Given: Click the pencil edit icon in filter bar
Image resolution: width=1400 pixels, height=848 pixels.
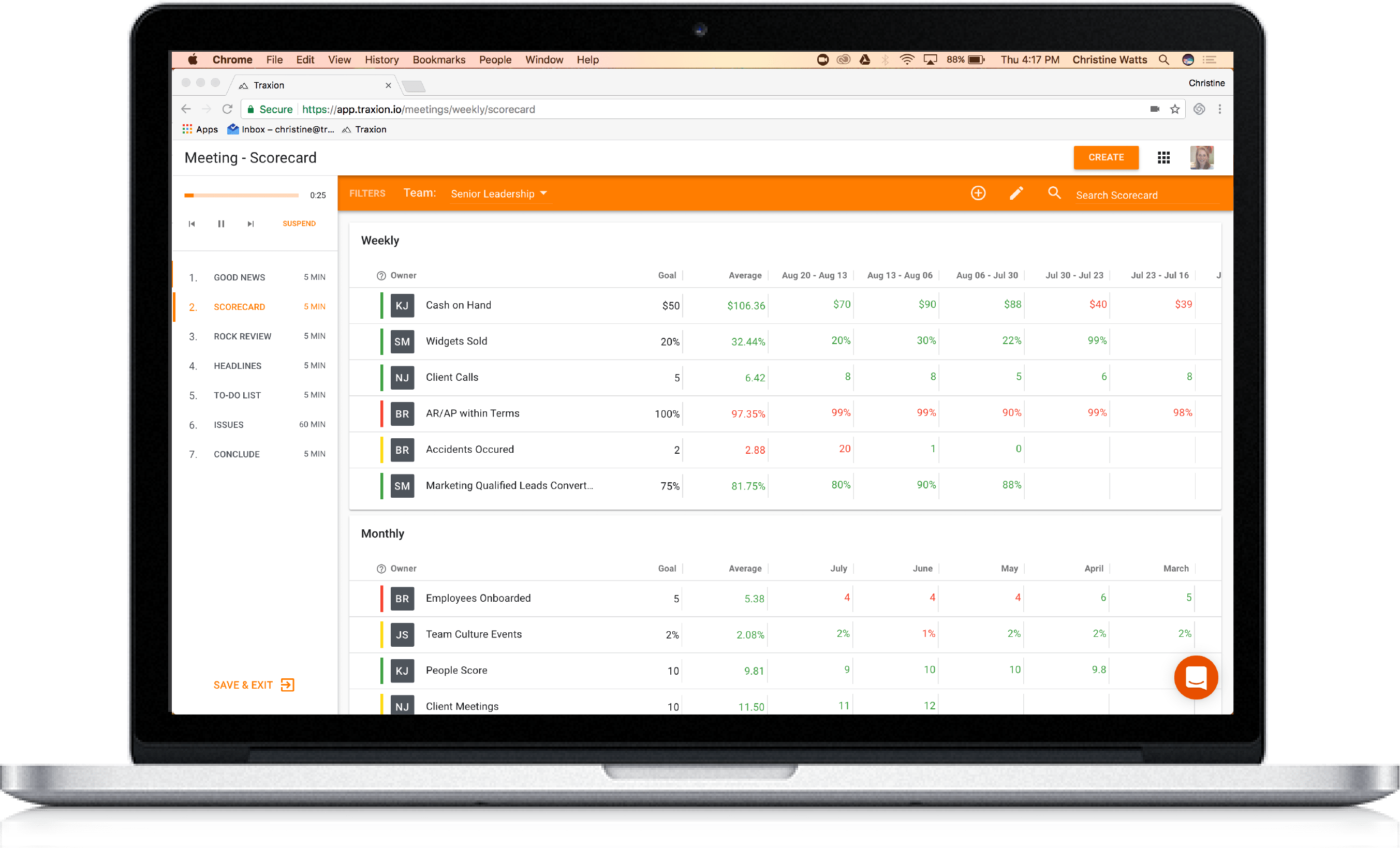Looking at the screenshot, I should tap(1016, 193).
